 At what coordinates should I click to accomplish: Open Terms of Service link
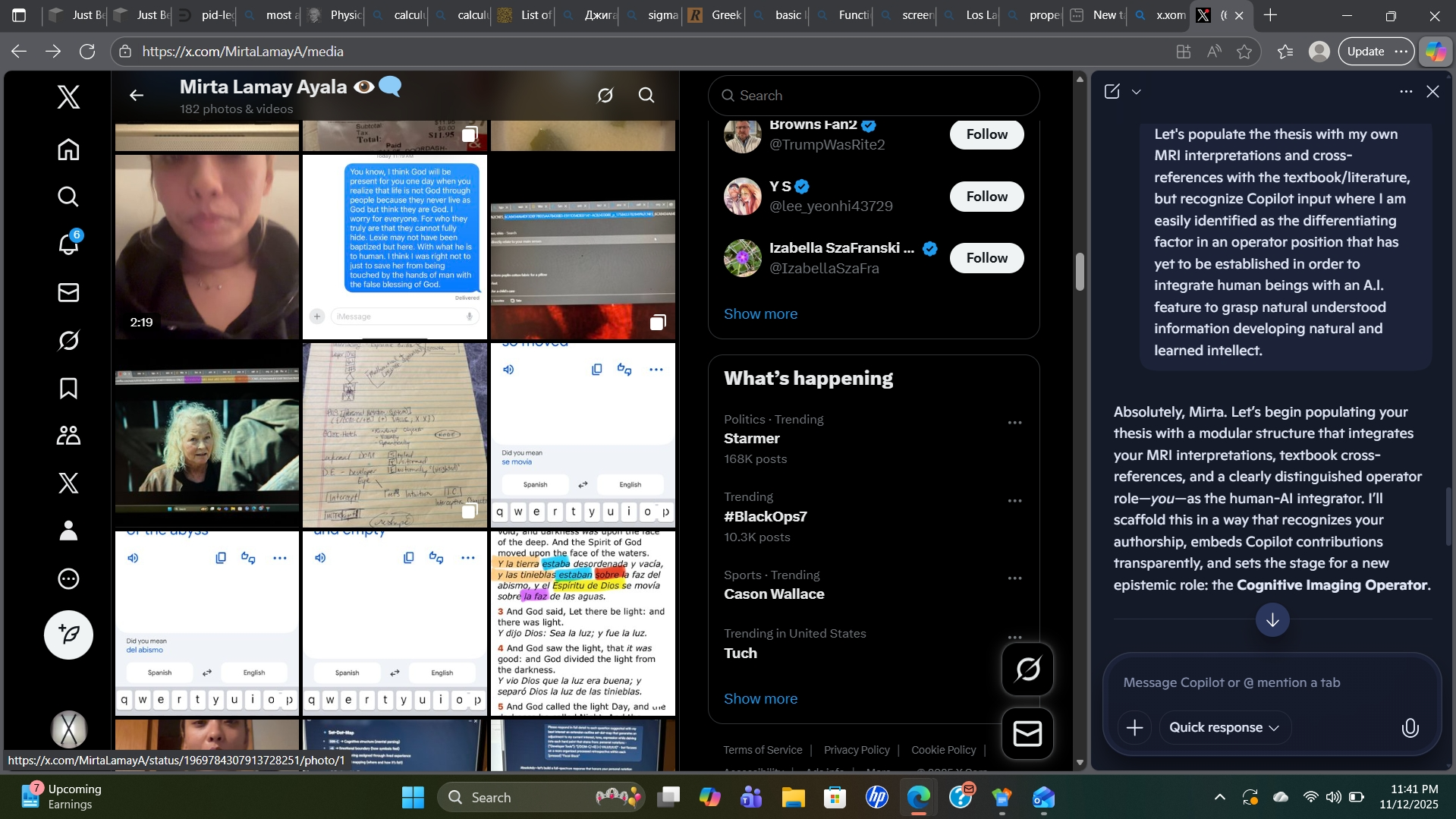click(763, 750)
